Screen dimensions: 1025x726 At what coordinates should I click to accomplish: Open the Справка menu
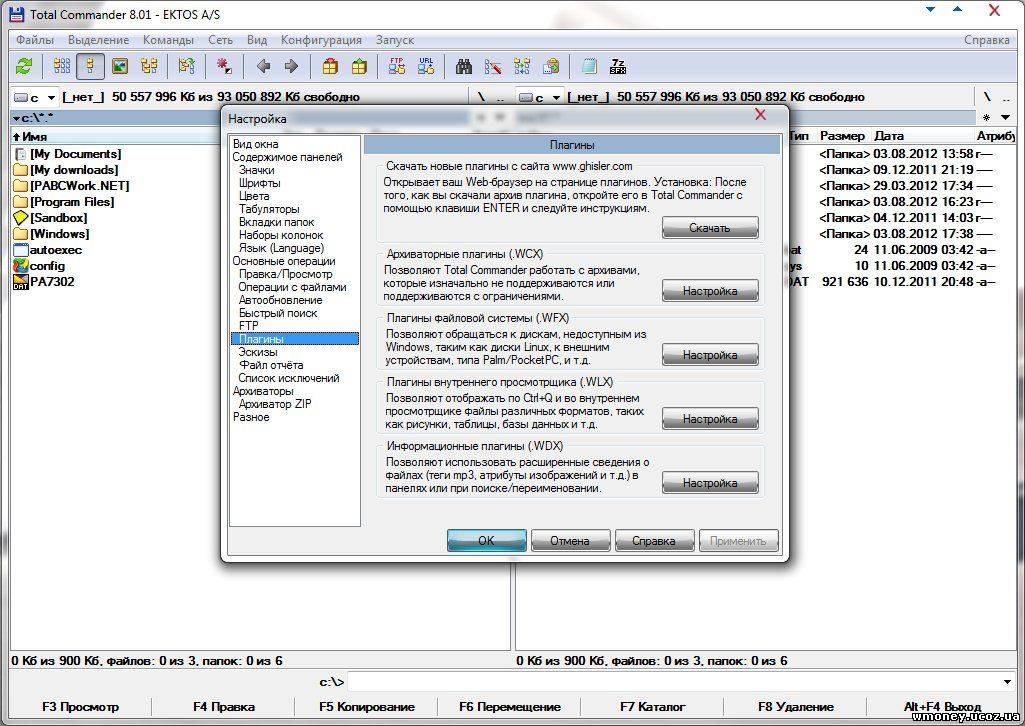[x=986, y=40]
